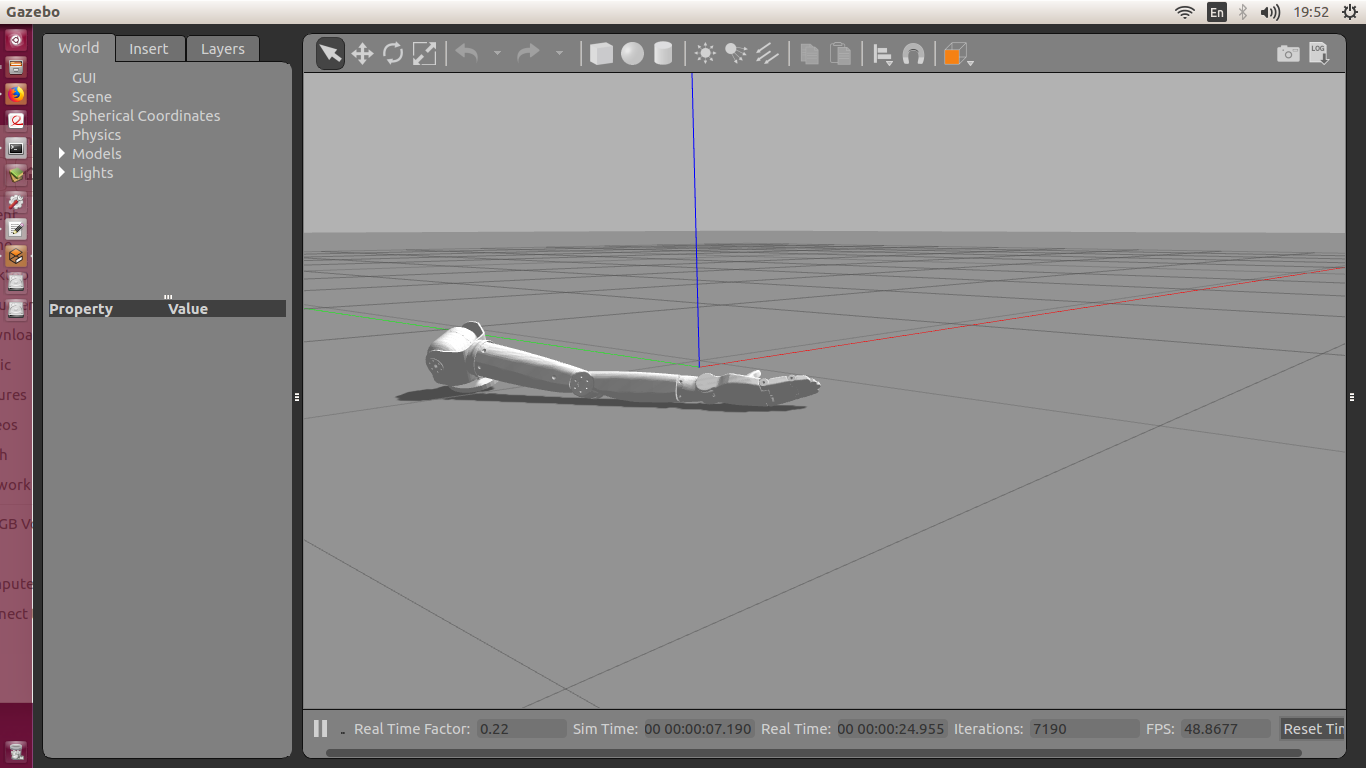This screenshot has width=1366, height=768.
Task: Select the rotate mode tool
Action: [393, 53]
